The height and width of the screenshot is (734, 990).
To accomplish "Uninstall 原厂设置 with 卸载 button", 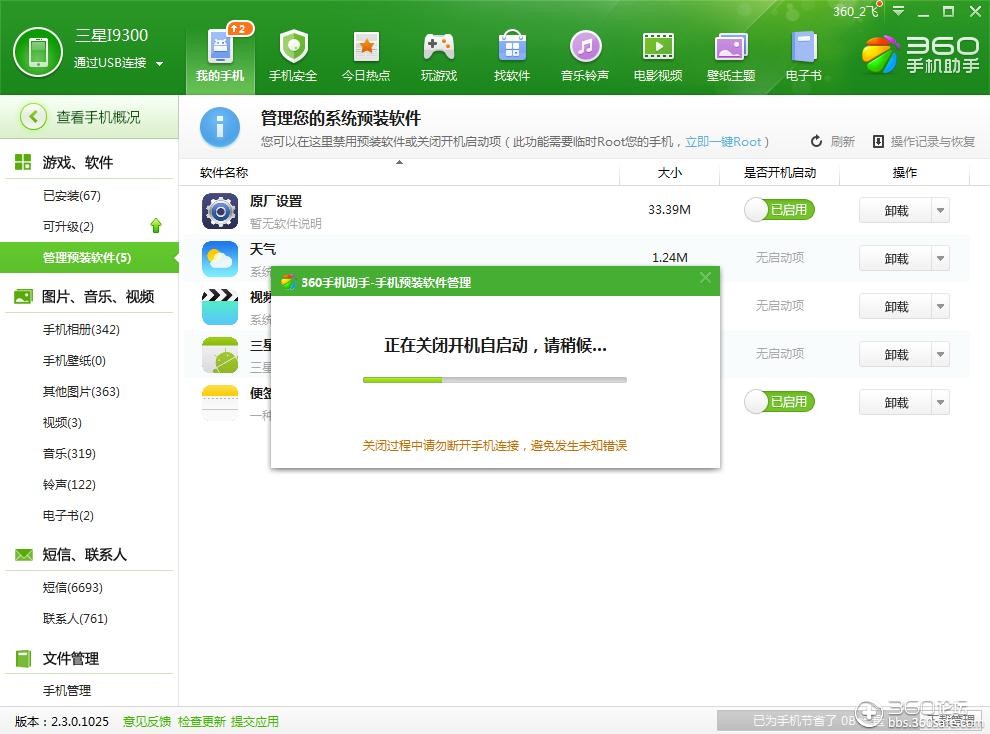I will coord(896,211).
